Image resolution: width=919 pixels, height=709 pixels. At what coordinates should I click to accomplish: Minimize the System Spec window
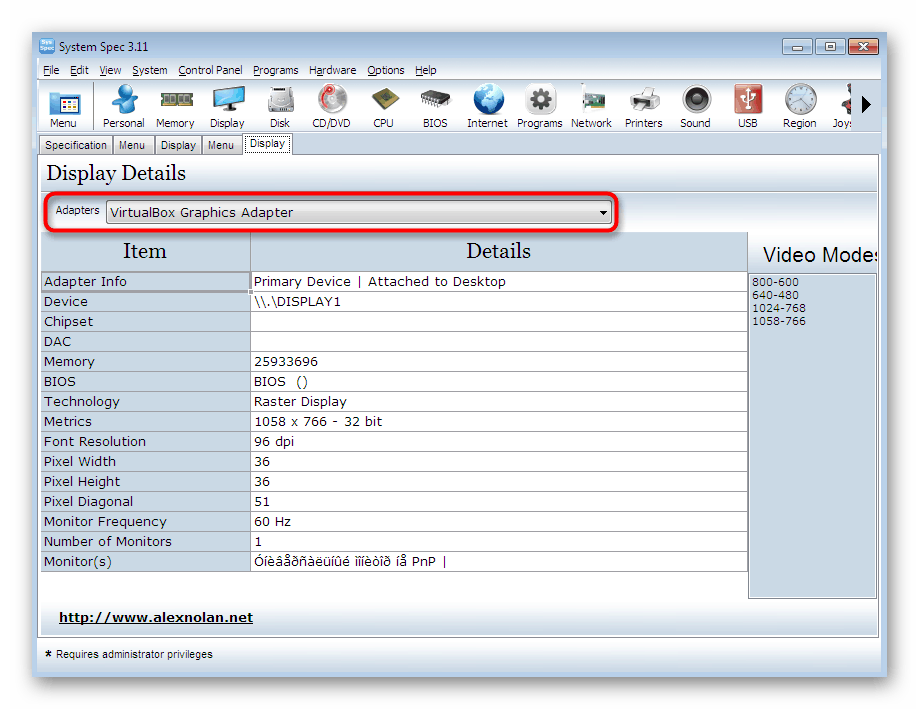coord(797,47)
